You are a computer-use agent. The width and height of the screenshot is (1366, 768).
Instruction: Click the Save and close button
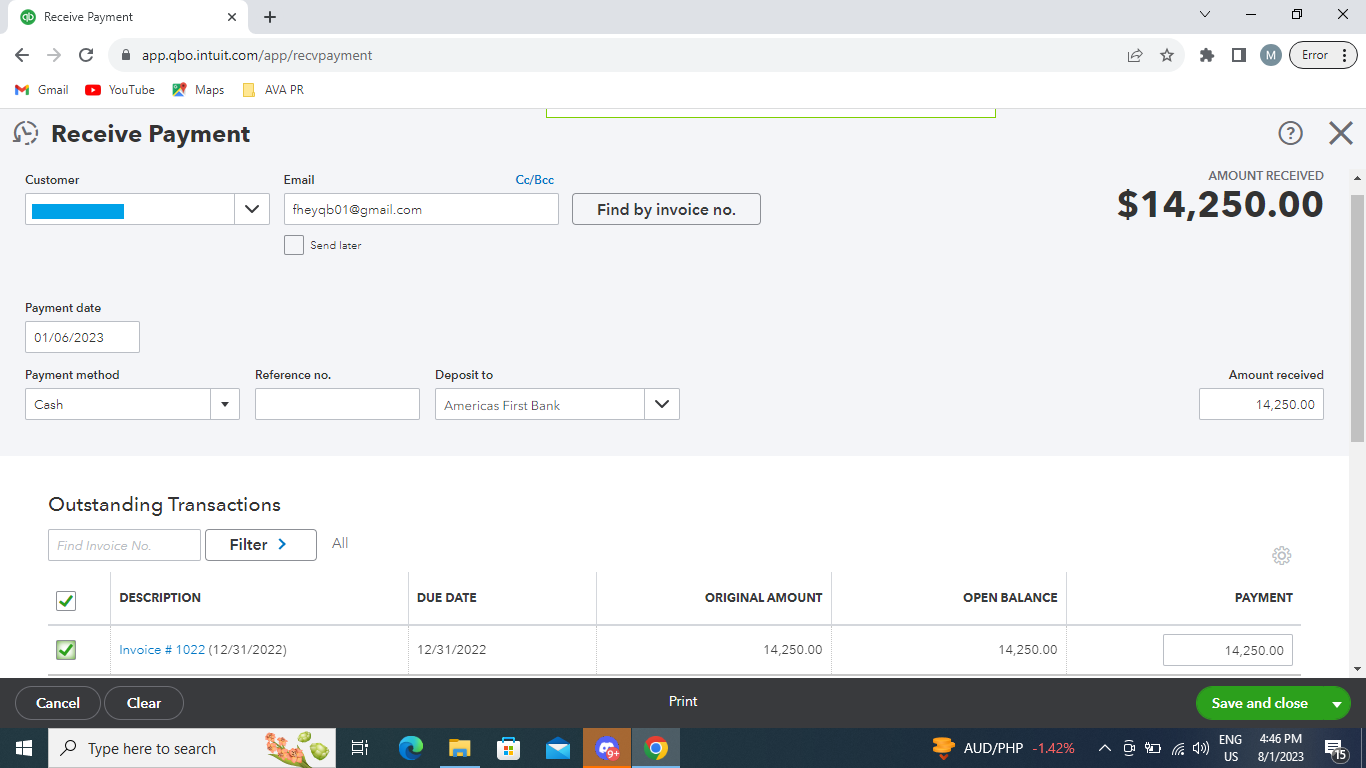(x=1259, y=703)
